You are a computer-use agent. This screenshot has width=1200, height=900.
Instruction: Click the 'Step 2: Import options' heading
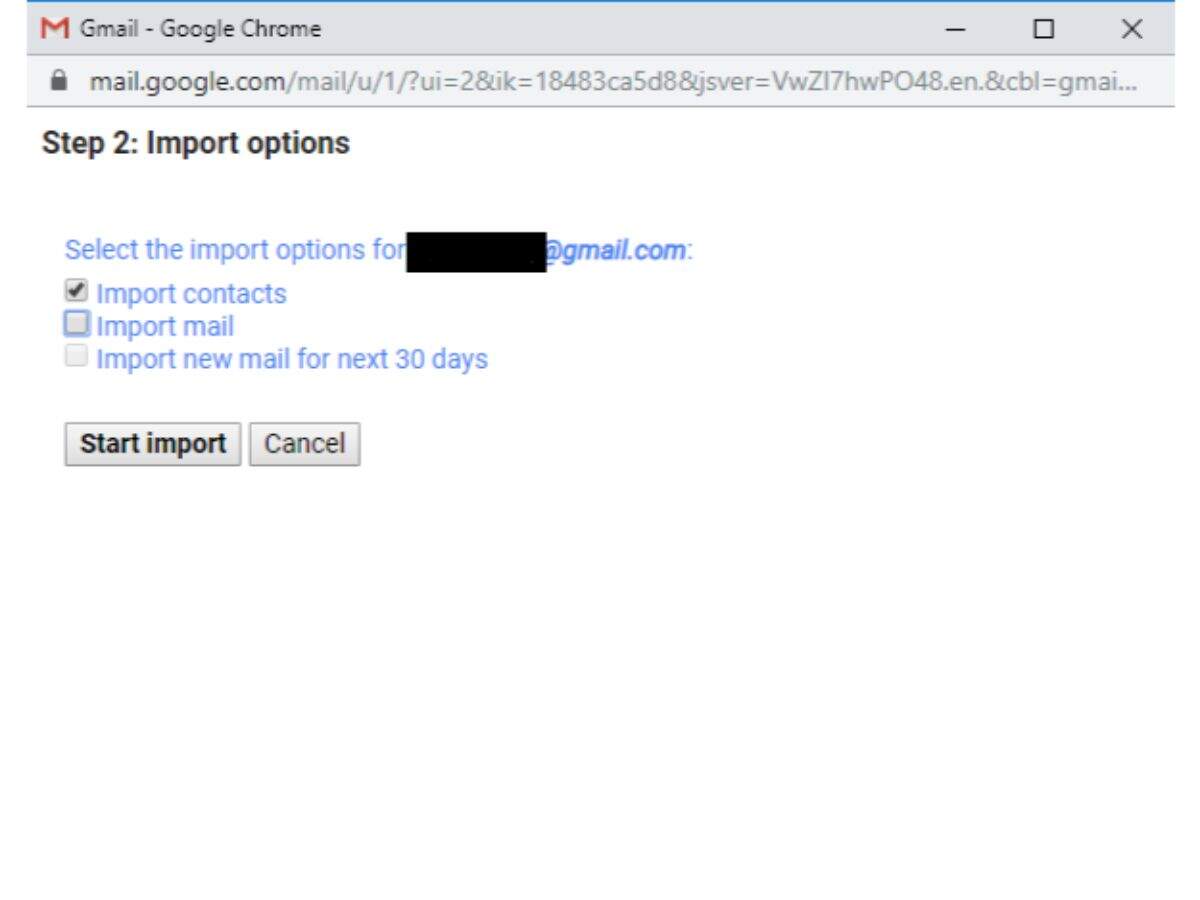click(196, 143)
